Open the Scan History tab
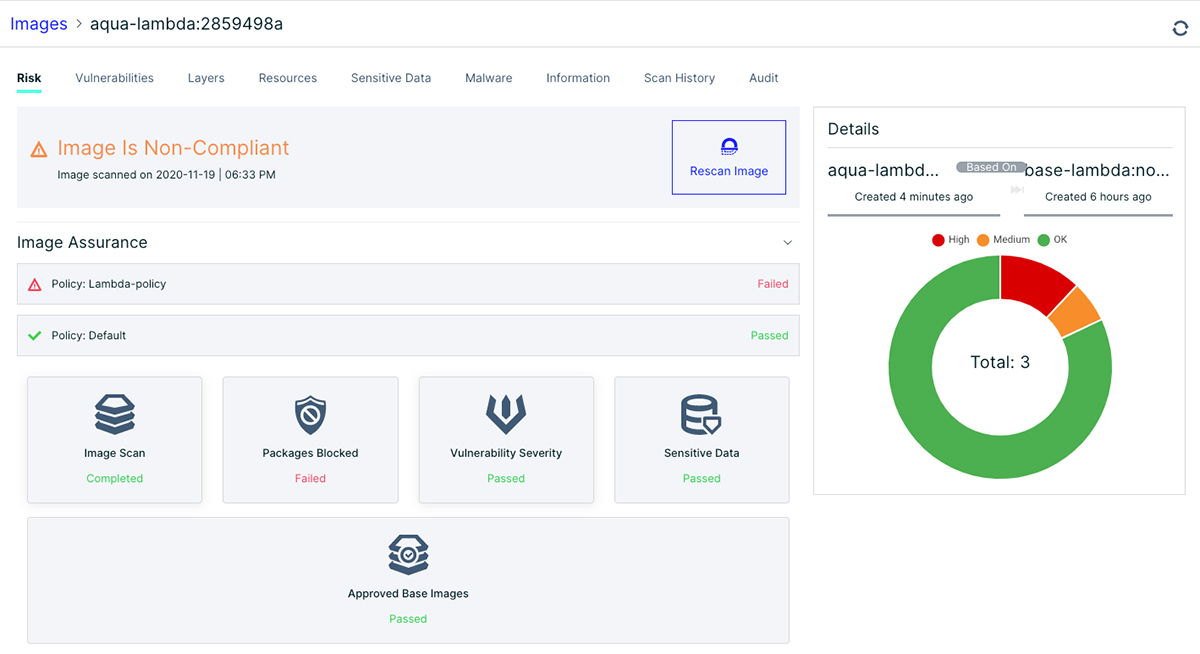This screenshot has width=1200, height=654. 679,78
